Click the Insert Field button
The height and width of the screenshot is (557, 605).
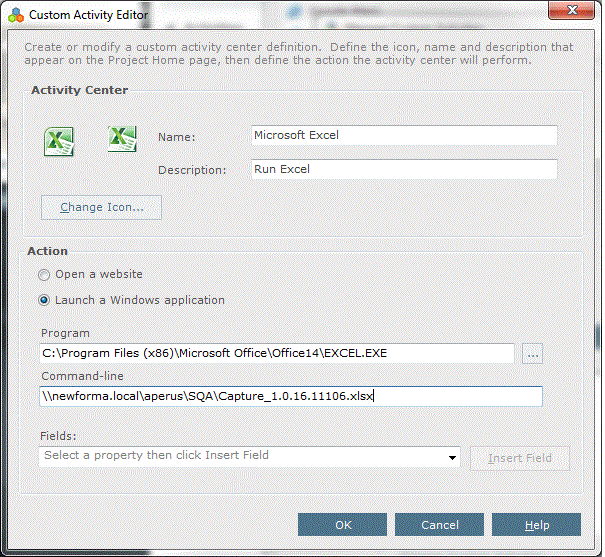tap(520, 458)
